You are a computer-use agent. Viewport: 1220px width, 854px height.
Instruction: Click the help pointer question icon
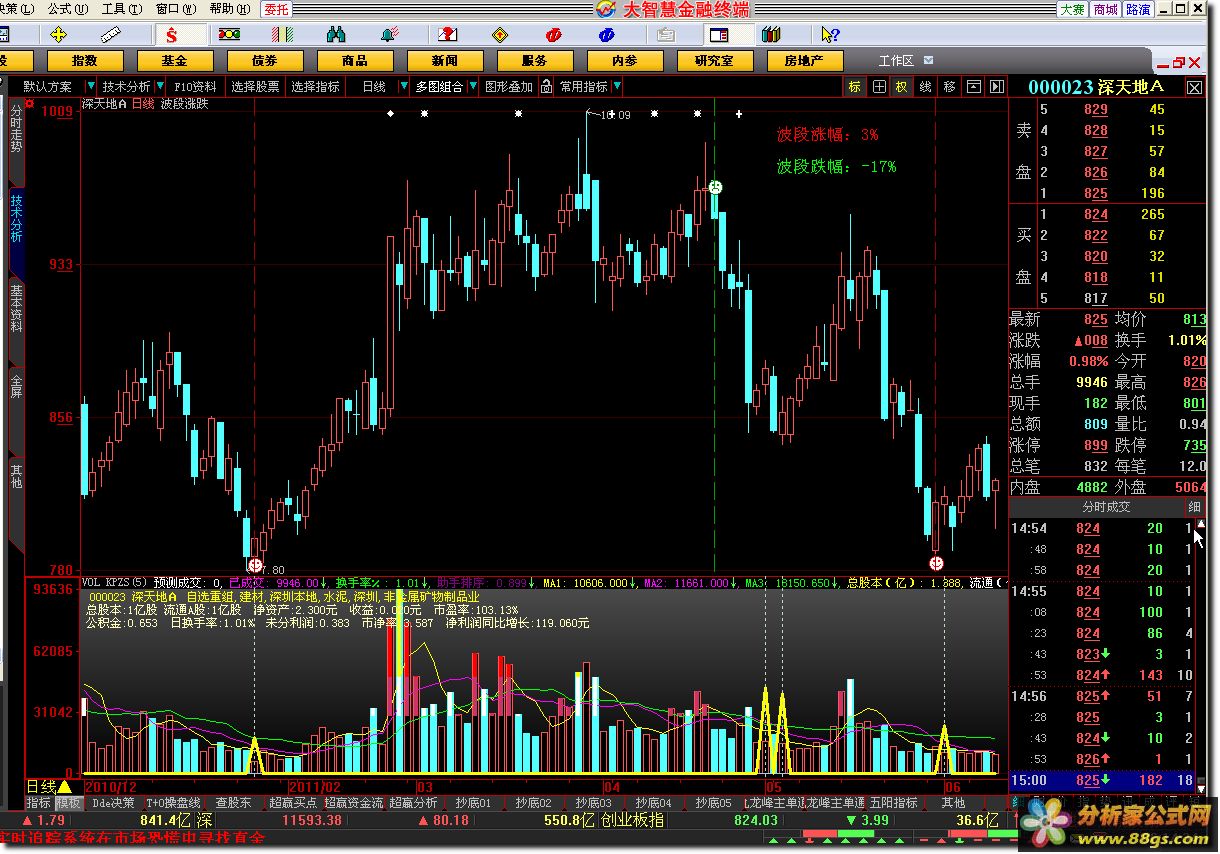[x=829, y=35]
